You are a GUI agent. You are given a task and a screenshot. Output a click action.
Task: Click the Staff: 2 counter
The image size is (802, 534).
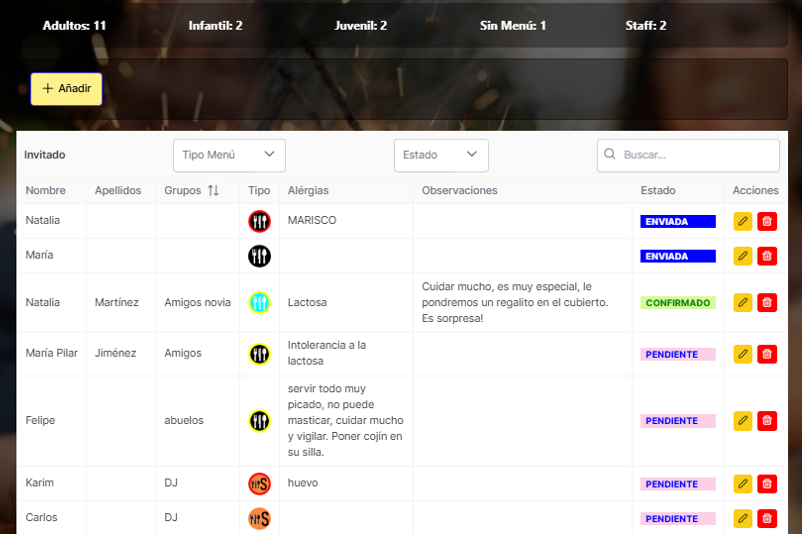tap(645, 26)
